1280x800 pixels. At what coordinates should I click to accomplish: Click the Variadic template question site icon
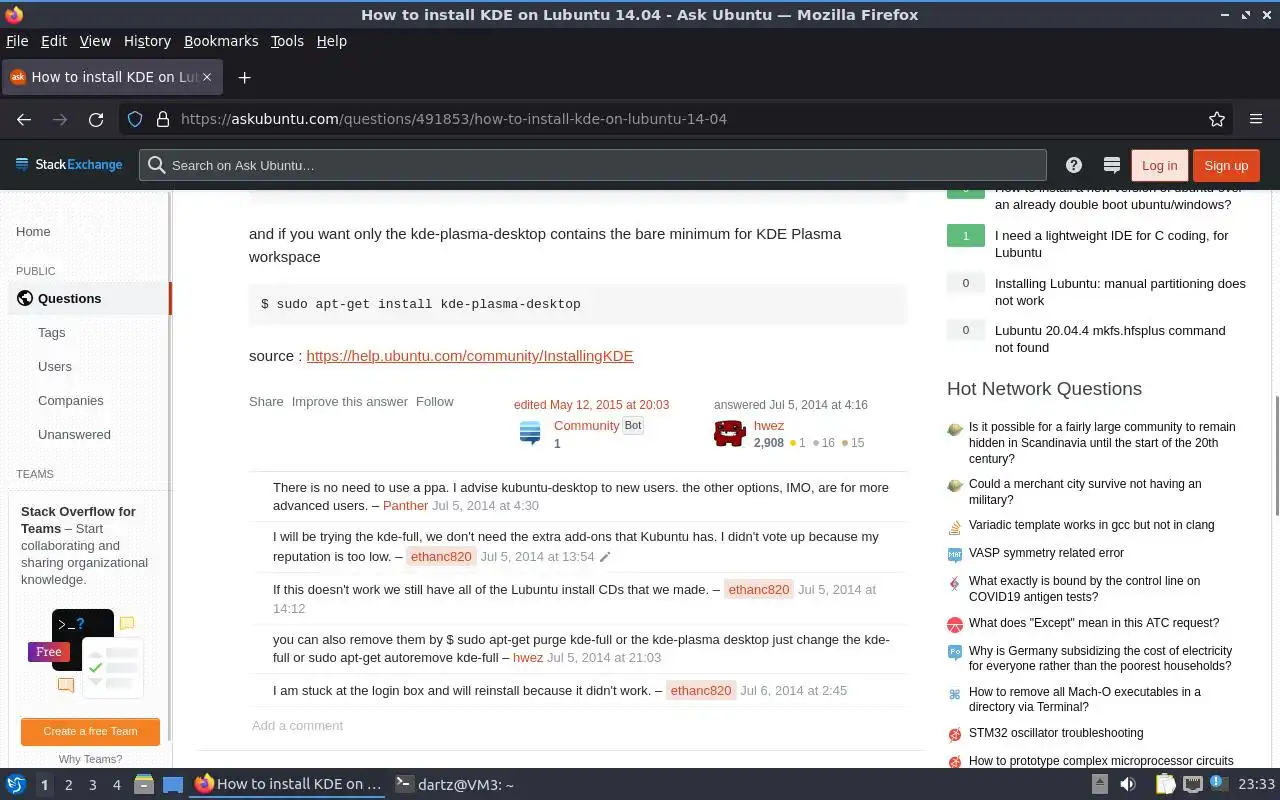click(x=955, y=526)
